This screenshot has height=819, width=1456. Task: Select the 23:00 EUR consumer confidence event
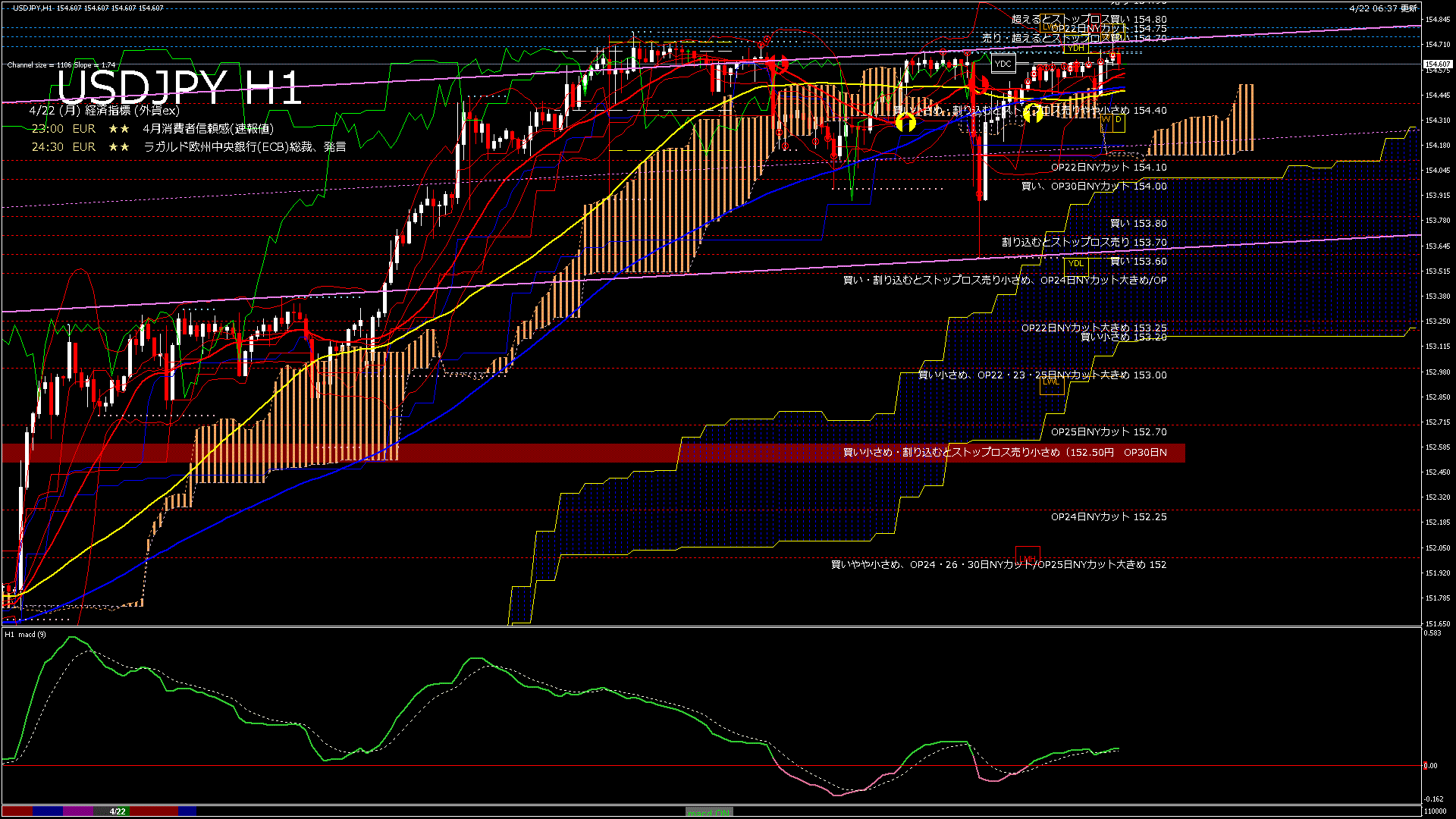pyautogui.click(x=152, y=129)
